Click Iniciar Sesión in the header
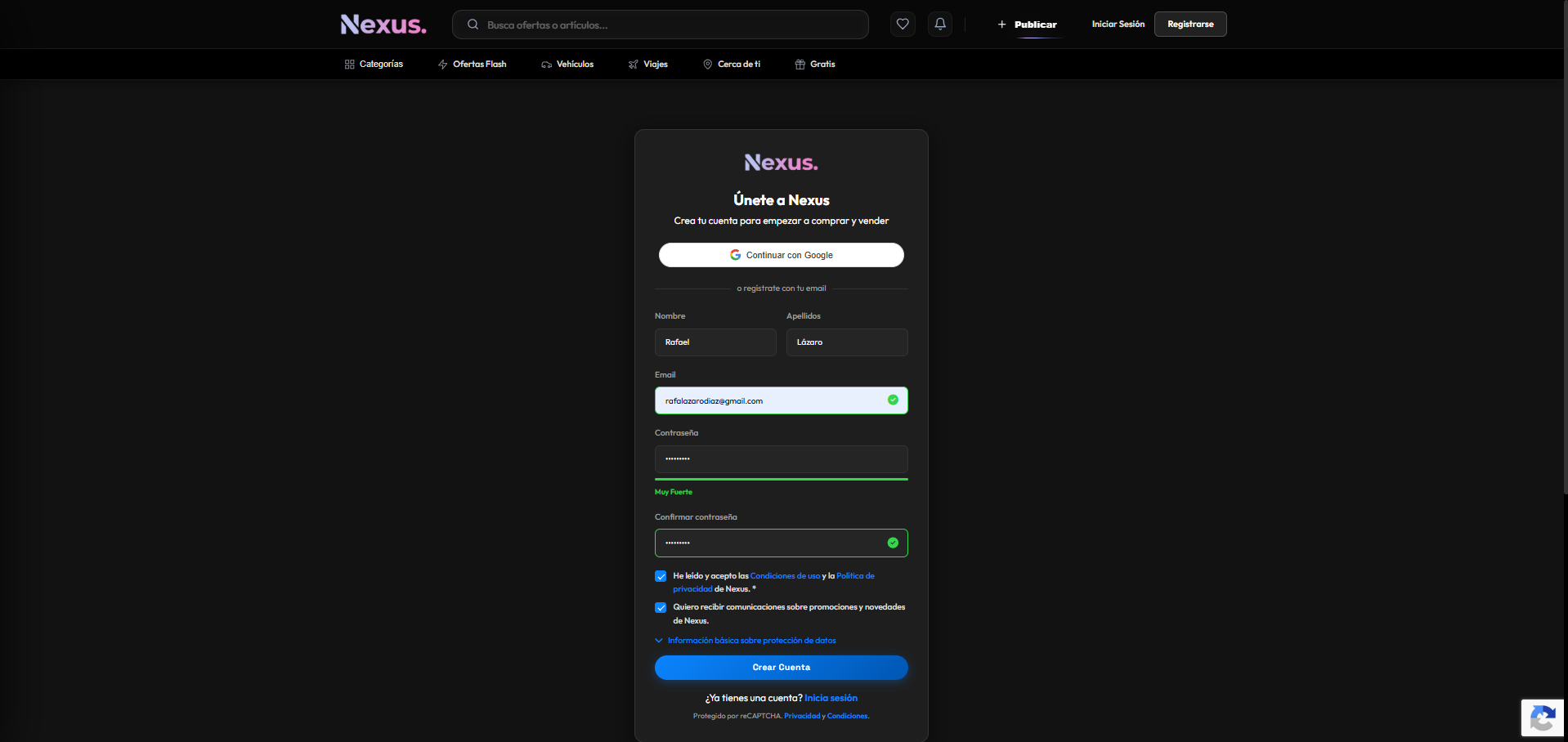 pos(1118,25)
